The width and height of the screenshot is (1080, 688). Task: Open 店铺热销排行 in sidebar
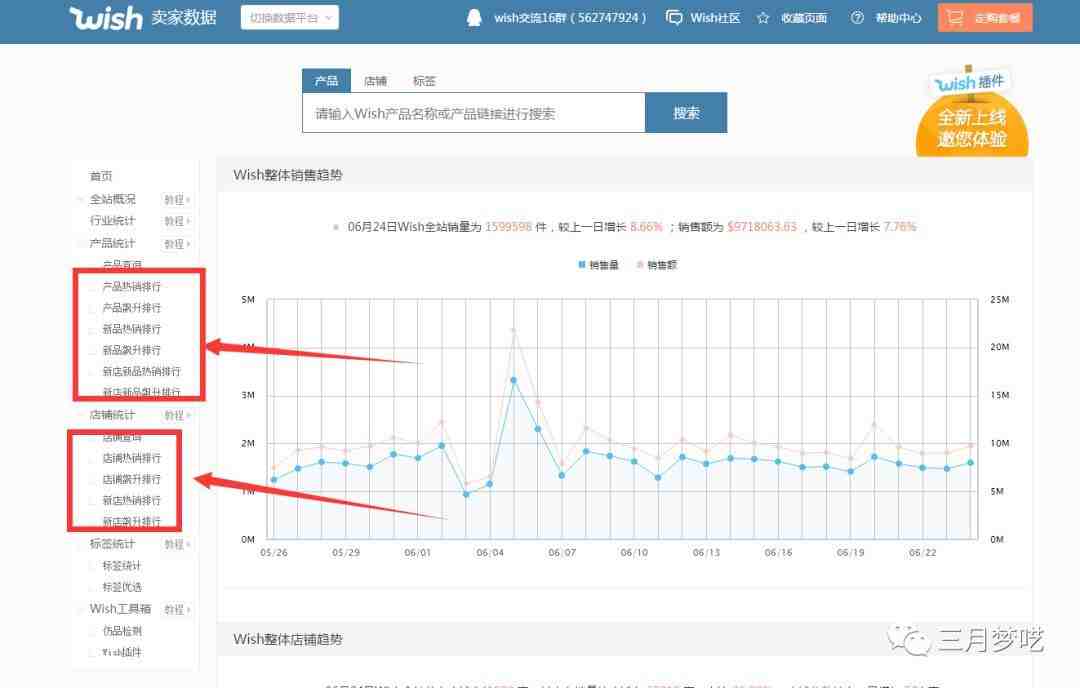tap(132, 458)
